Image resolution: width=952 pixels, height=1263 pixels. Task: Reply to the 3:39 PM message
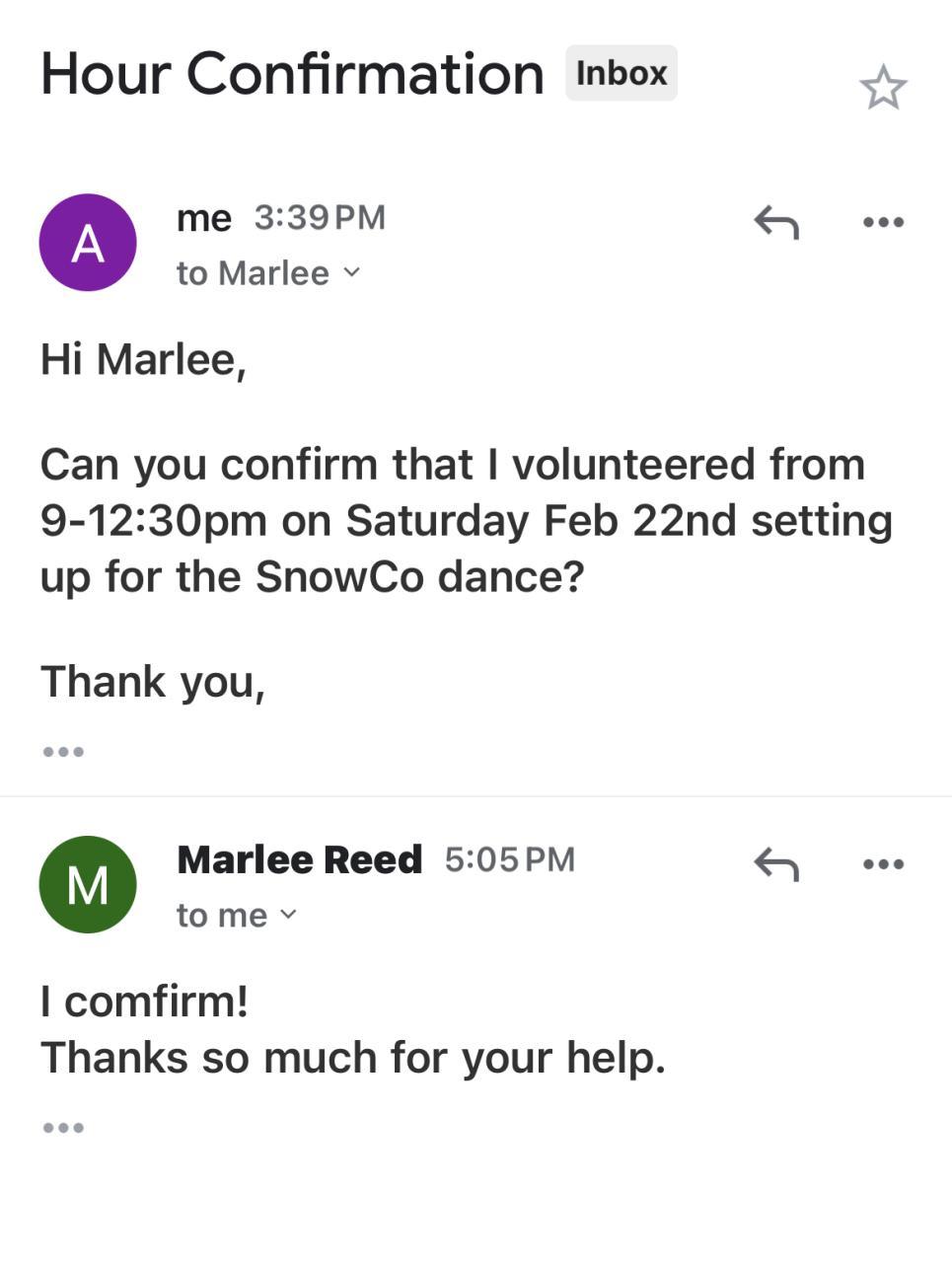click(x=775, y=222)
